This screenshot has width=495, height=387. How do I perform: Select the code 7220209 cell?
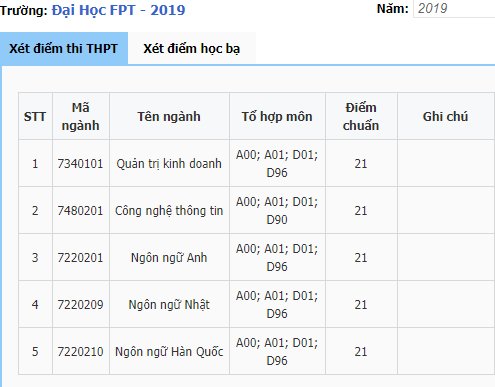point(81,305)
